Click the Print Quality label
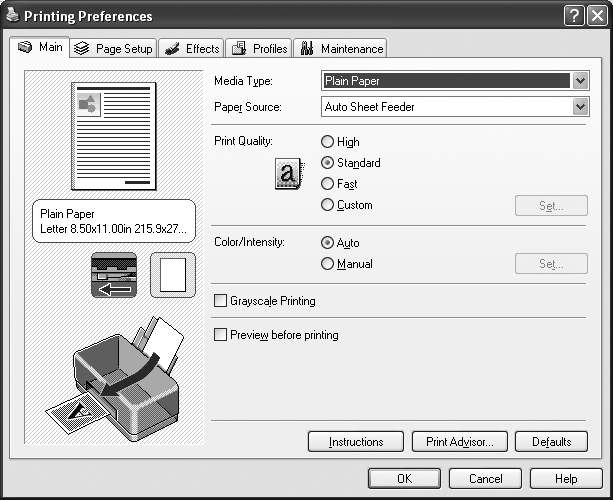The height and width of the screenshot is (500, 613). (243, 141)
